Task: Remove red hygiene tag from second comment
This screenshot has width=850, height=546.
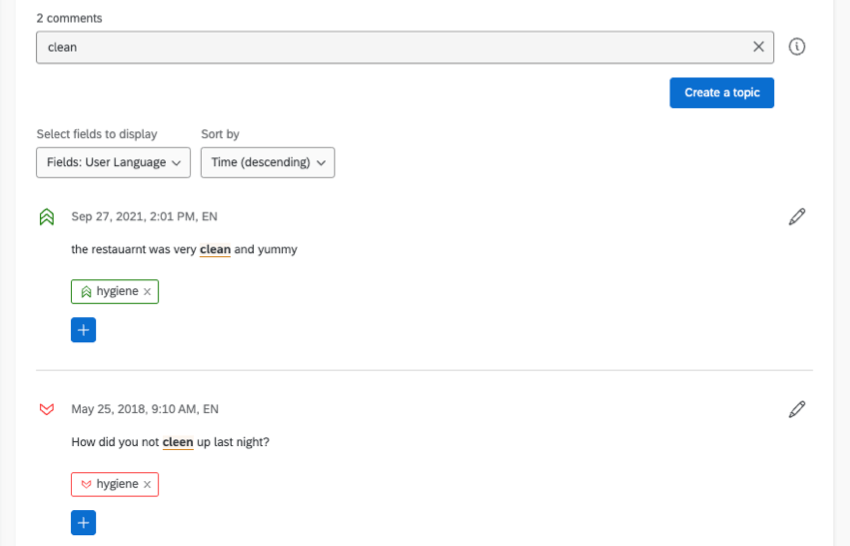Action: click(147, 484)
